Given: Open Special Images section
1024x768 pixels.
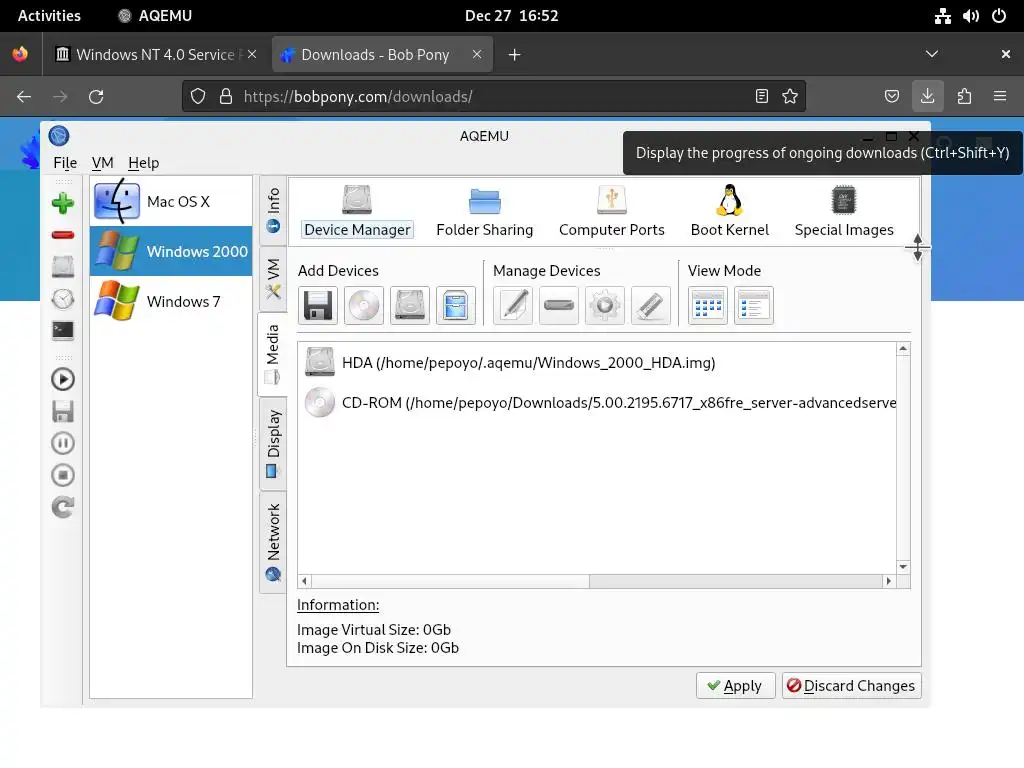Looking at the screenshot, I should [x=844, y=212].
